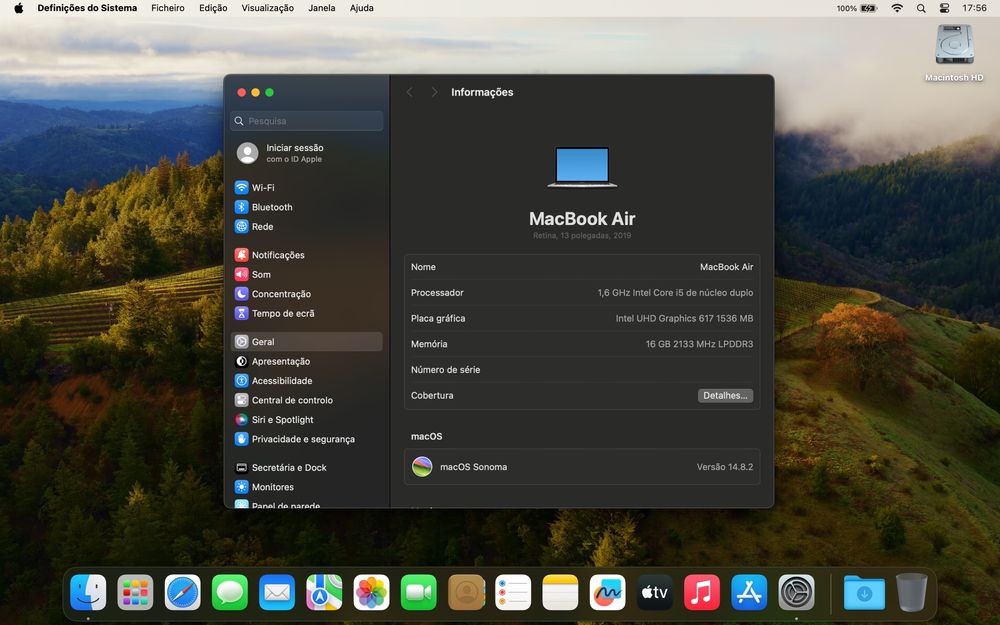Open Maps from the Dock
Viewport: 1000px width, 625px height.
[x=324, y=592]
